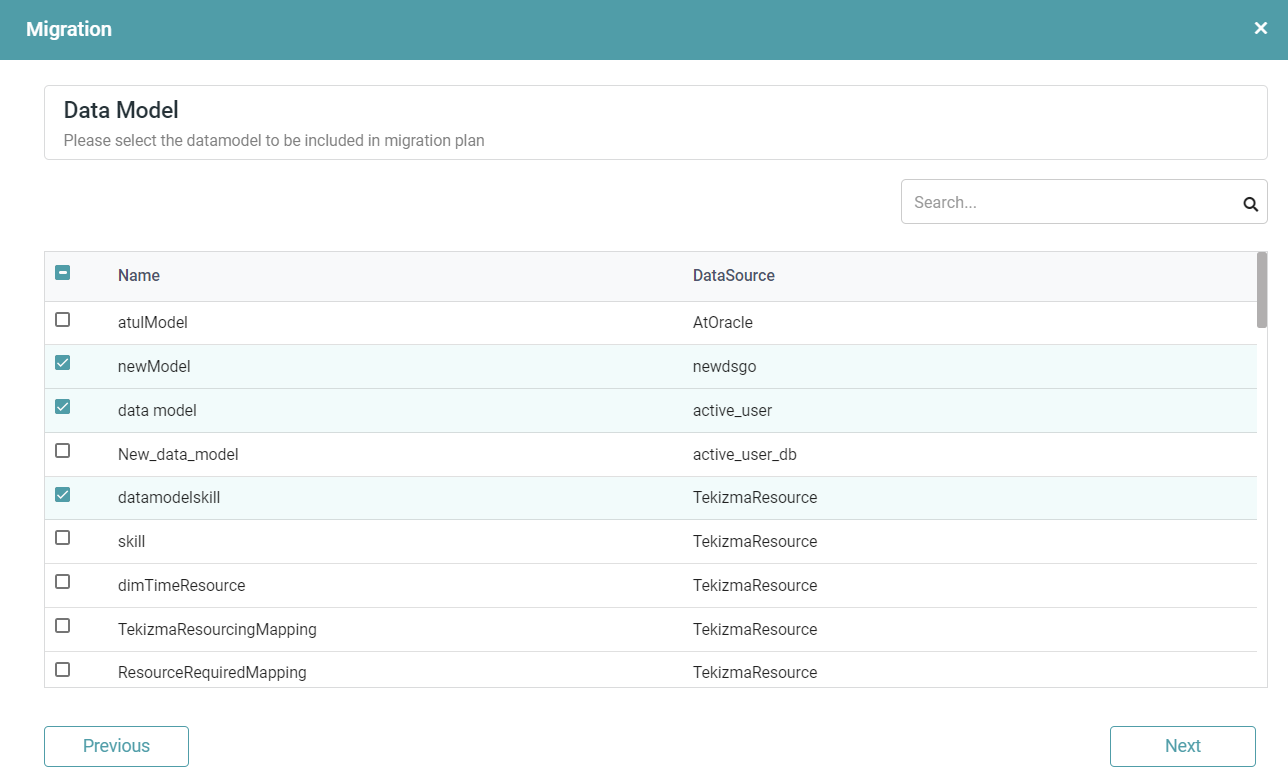Check the skill row checkbox
1288x775 pixels.
pyautogui.click(x=62, y=538)
